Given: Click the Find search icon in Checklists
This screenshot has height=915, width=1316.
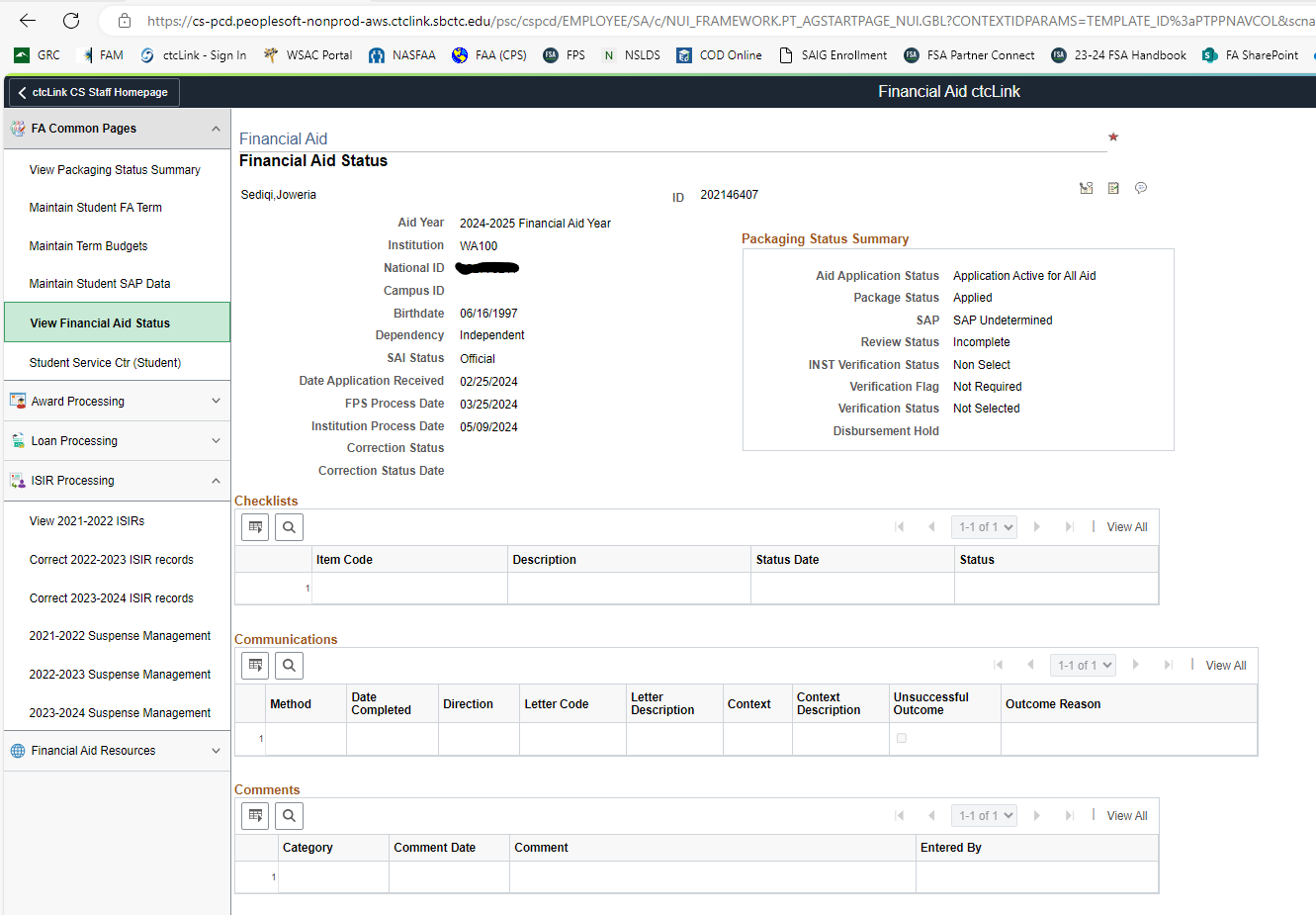Looking at the screenshot, I should [289, 527].
